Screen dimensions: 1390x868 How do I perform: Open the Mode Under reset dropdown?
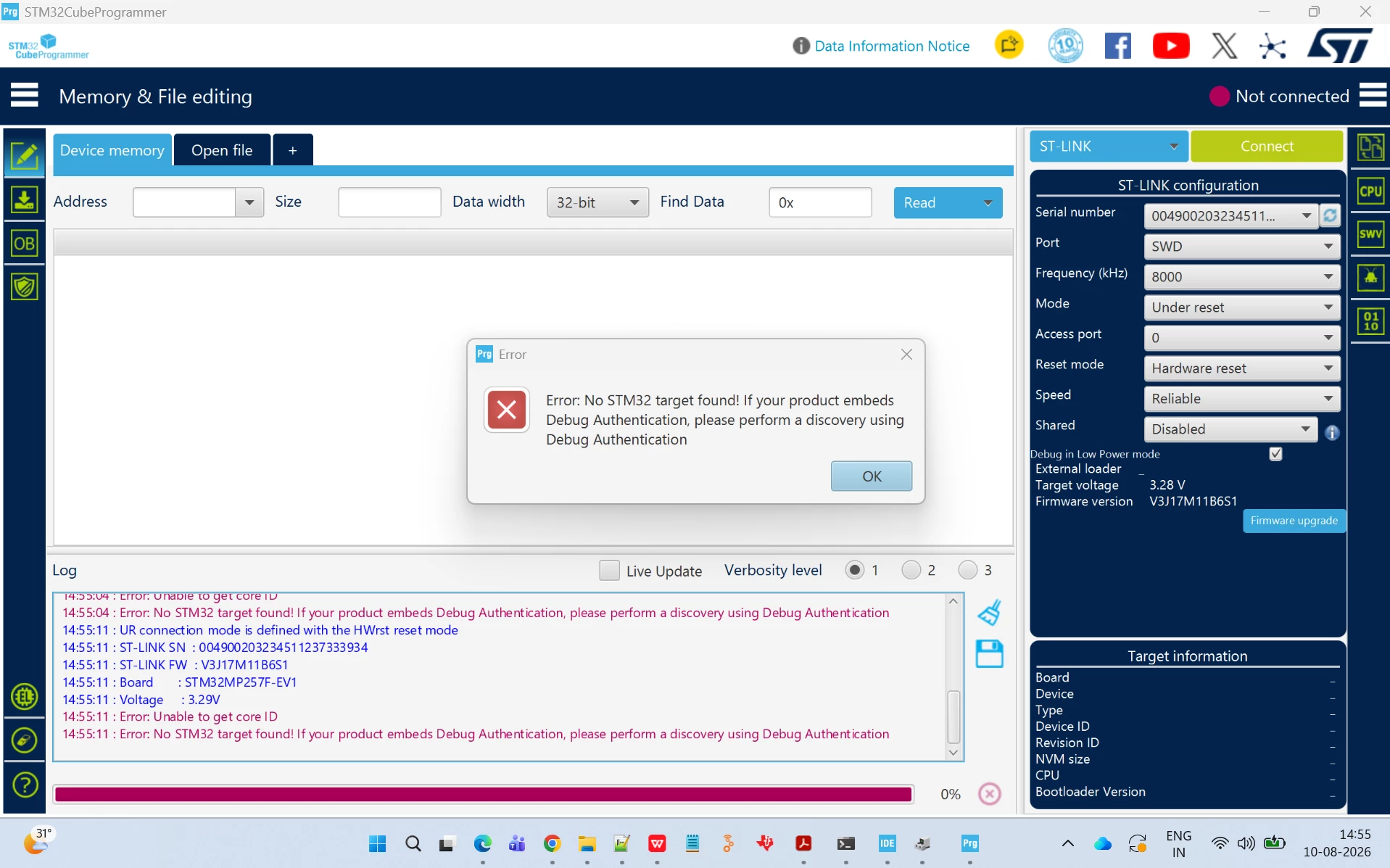1241,307
